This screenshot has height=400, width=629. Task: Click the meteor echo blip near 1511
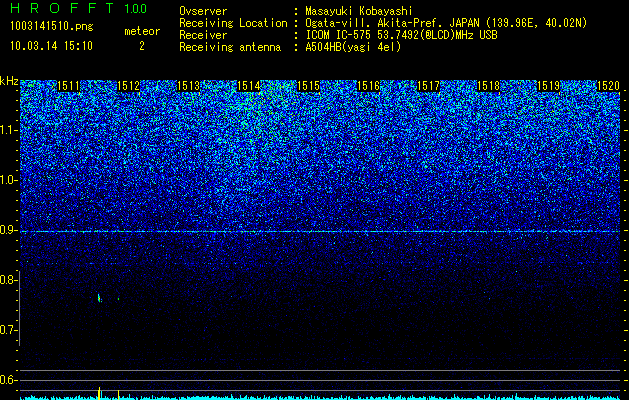(x=99, y=298)
